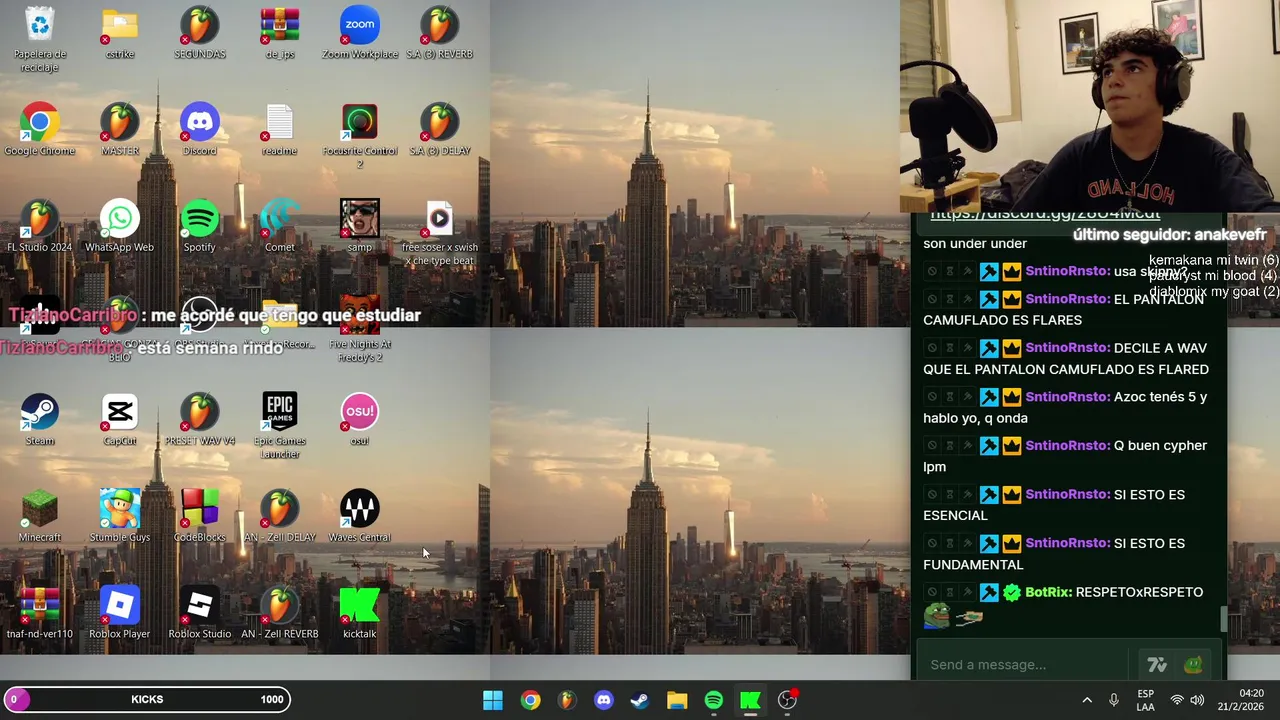This screenshot has width=1280, height=720.
Task: Open File Explorer from the taskbar
Action: pos(677,700)
